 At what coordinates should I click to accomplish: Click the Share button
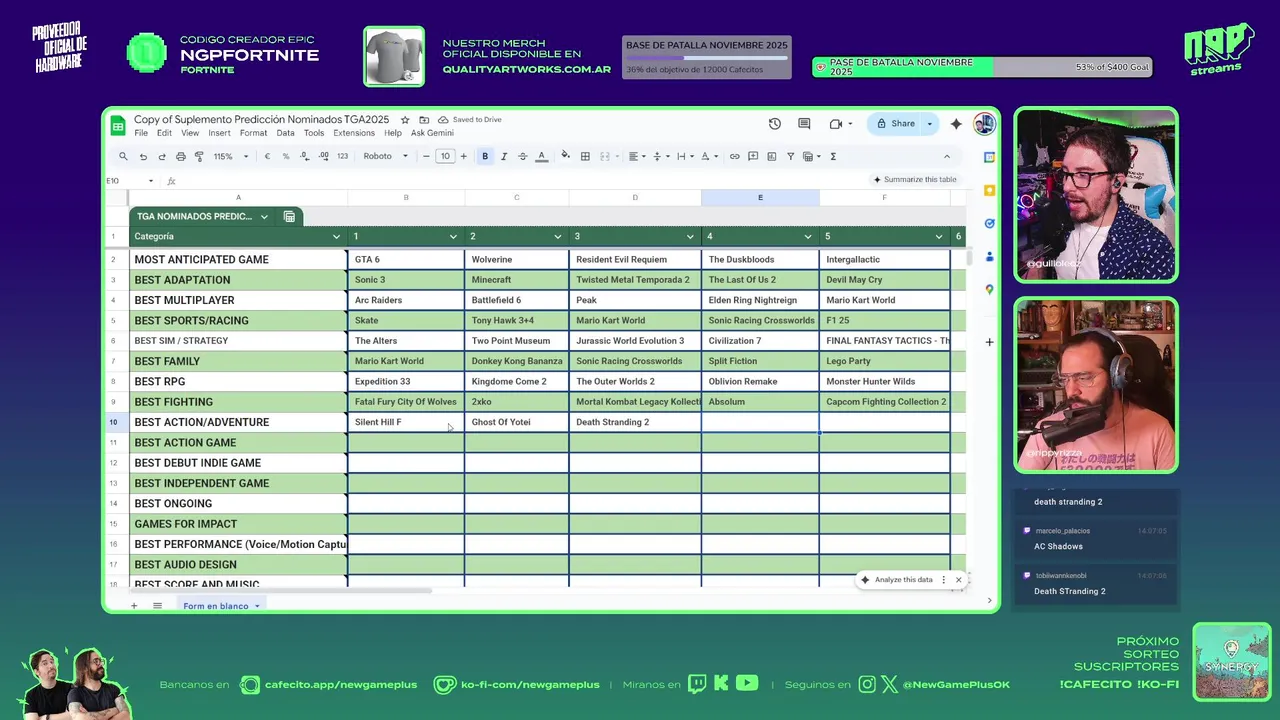click(896, 124)
